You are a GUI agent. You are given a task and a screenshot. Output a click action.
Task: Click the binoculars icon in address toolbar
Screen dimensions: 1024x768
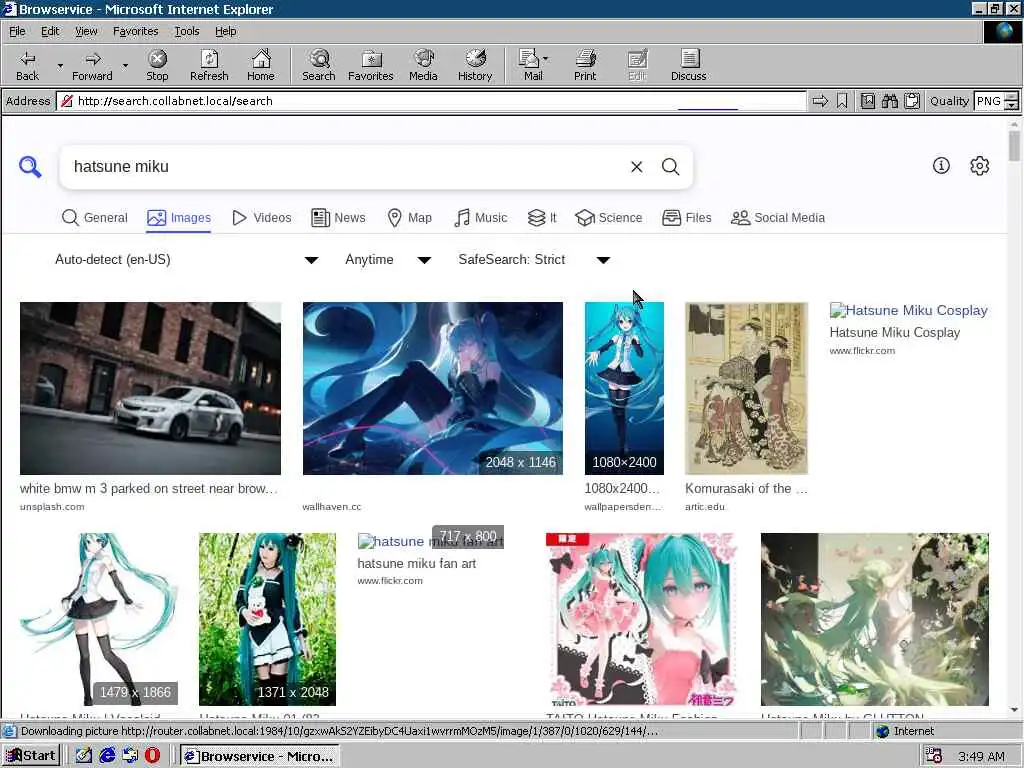[x=889, y=101]
